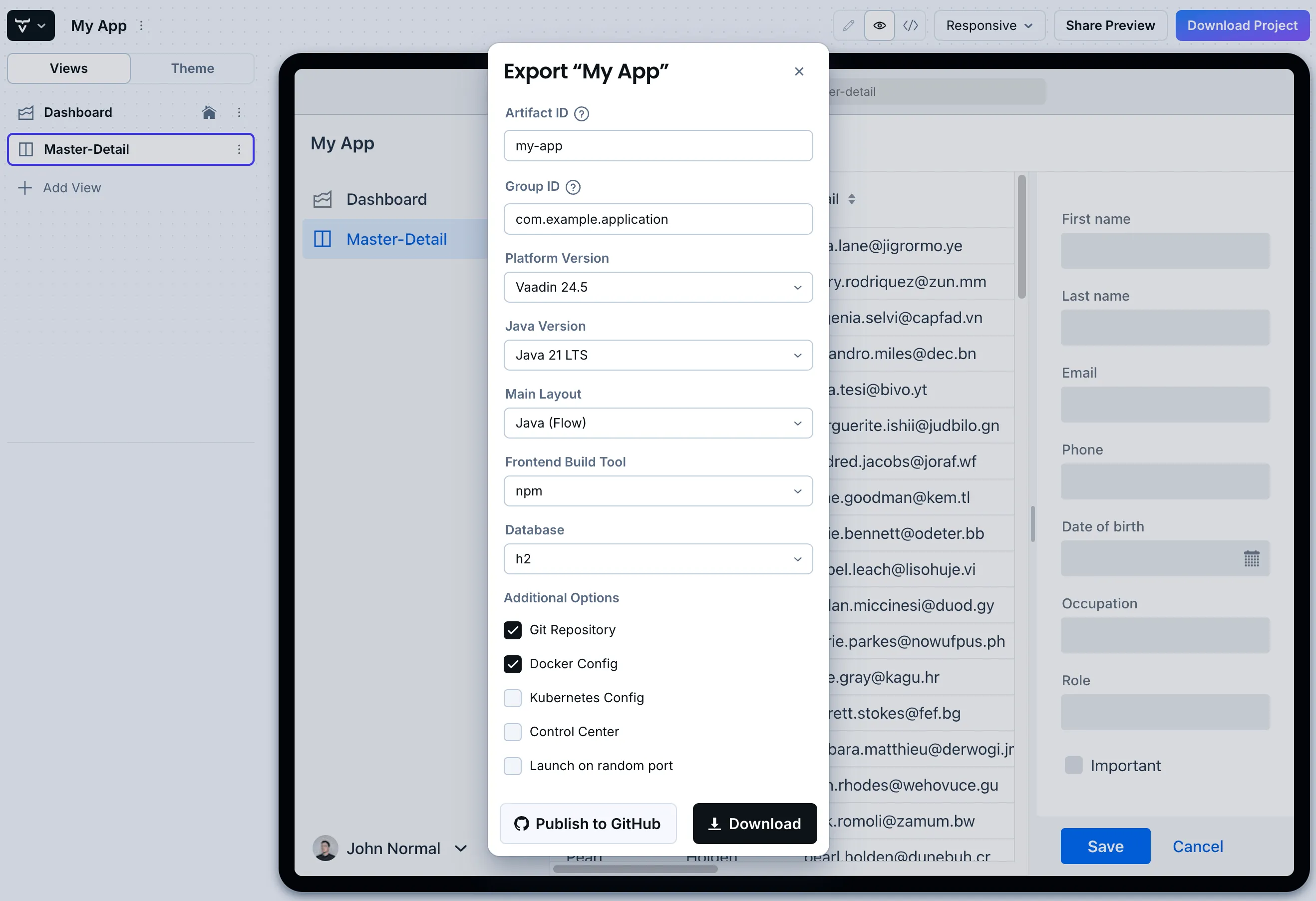The width and height of the screenshot is (1316, 901).
Task: Open the Artifact ID help icon
Action: (x=581, y=113)
